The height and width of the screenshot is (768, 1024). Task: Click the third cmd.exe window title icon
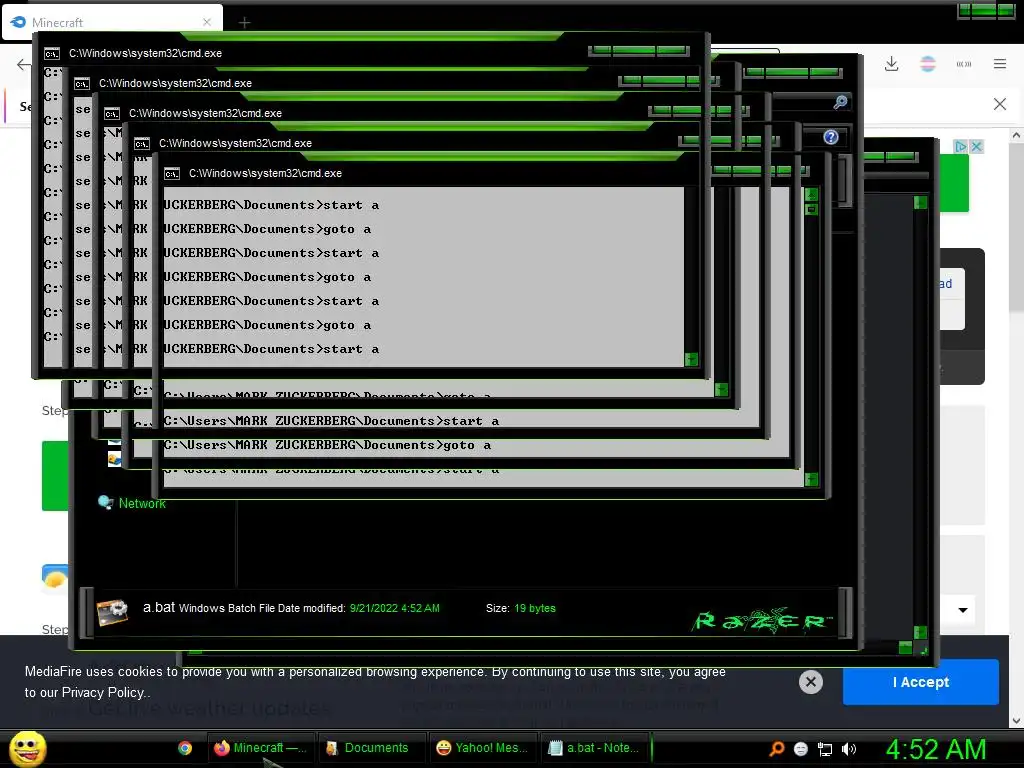point(112,114)
